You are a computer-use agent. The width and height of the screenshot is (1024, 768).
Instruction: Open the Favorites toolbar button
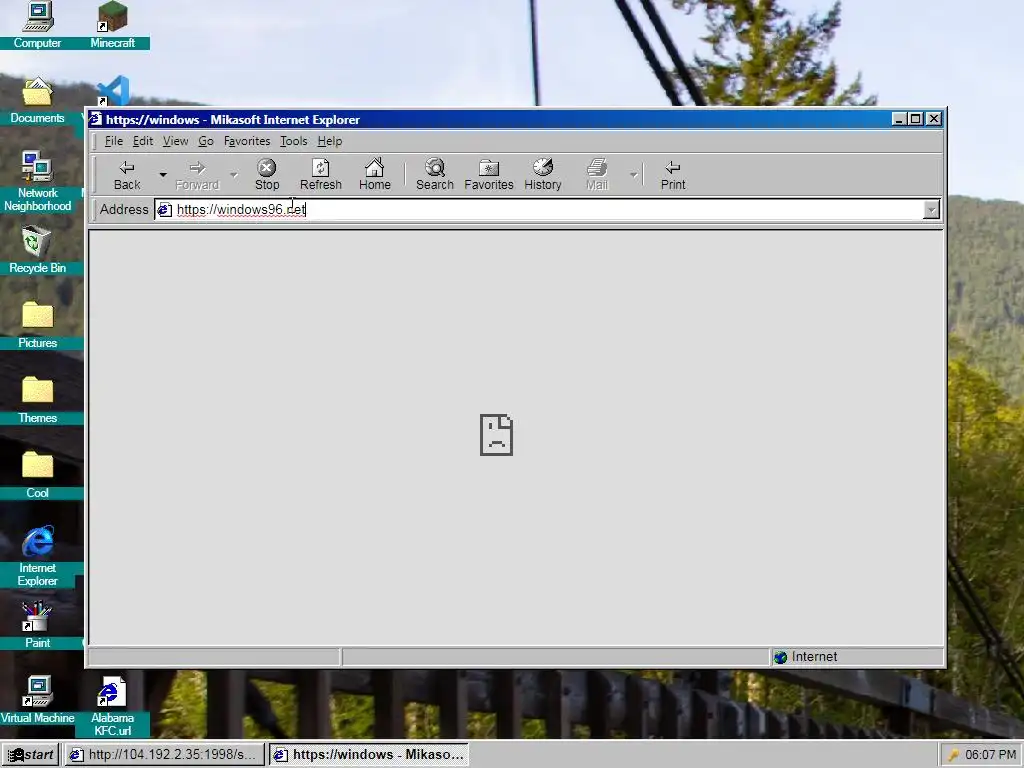click(x=488, y=175)
